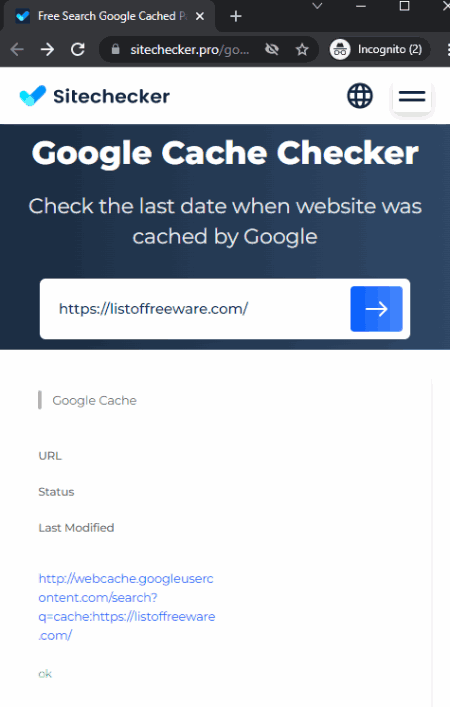This screenshot has height=707, width=450.
Task: Go back to previous page
Action: pos(17,49)
